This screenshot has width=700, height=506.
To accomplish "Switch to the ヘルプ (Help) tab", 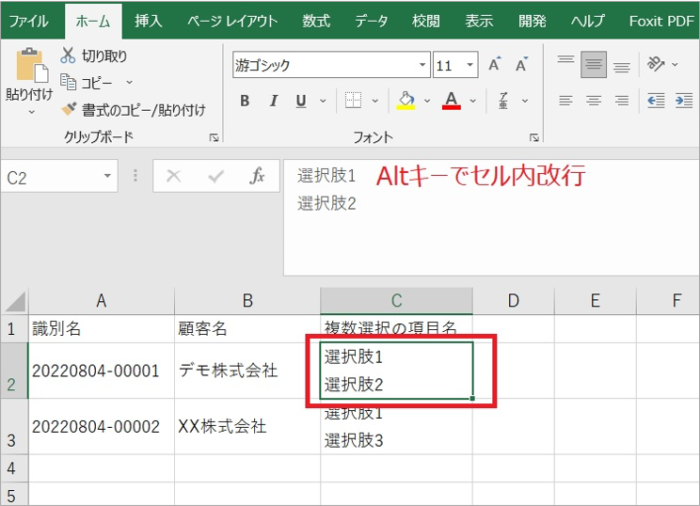I will point(588,21).
